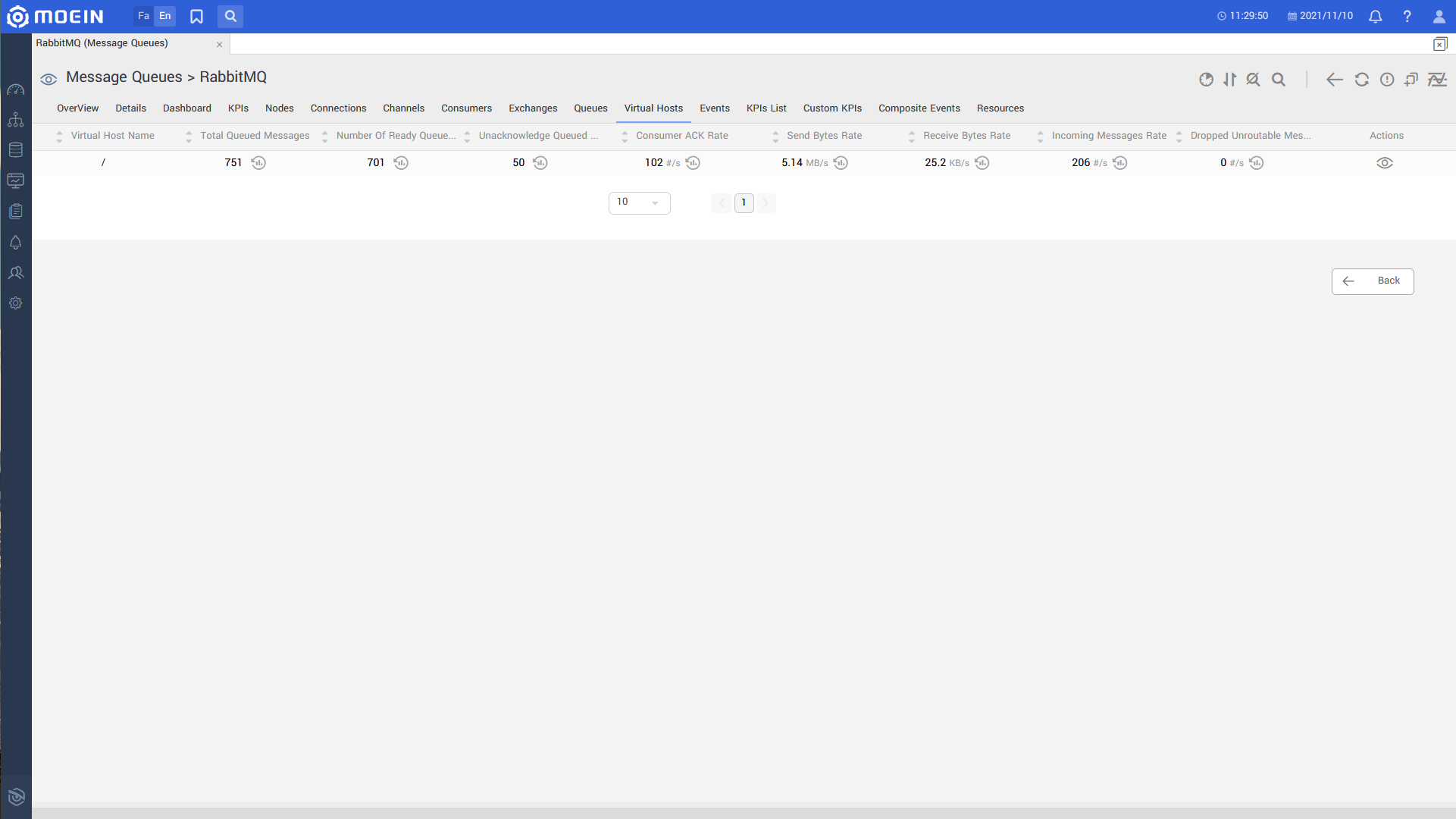Open history chart for Consumer ACK 102
The image size is (1456, 819).
point(693,163)
